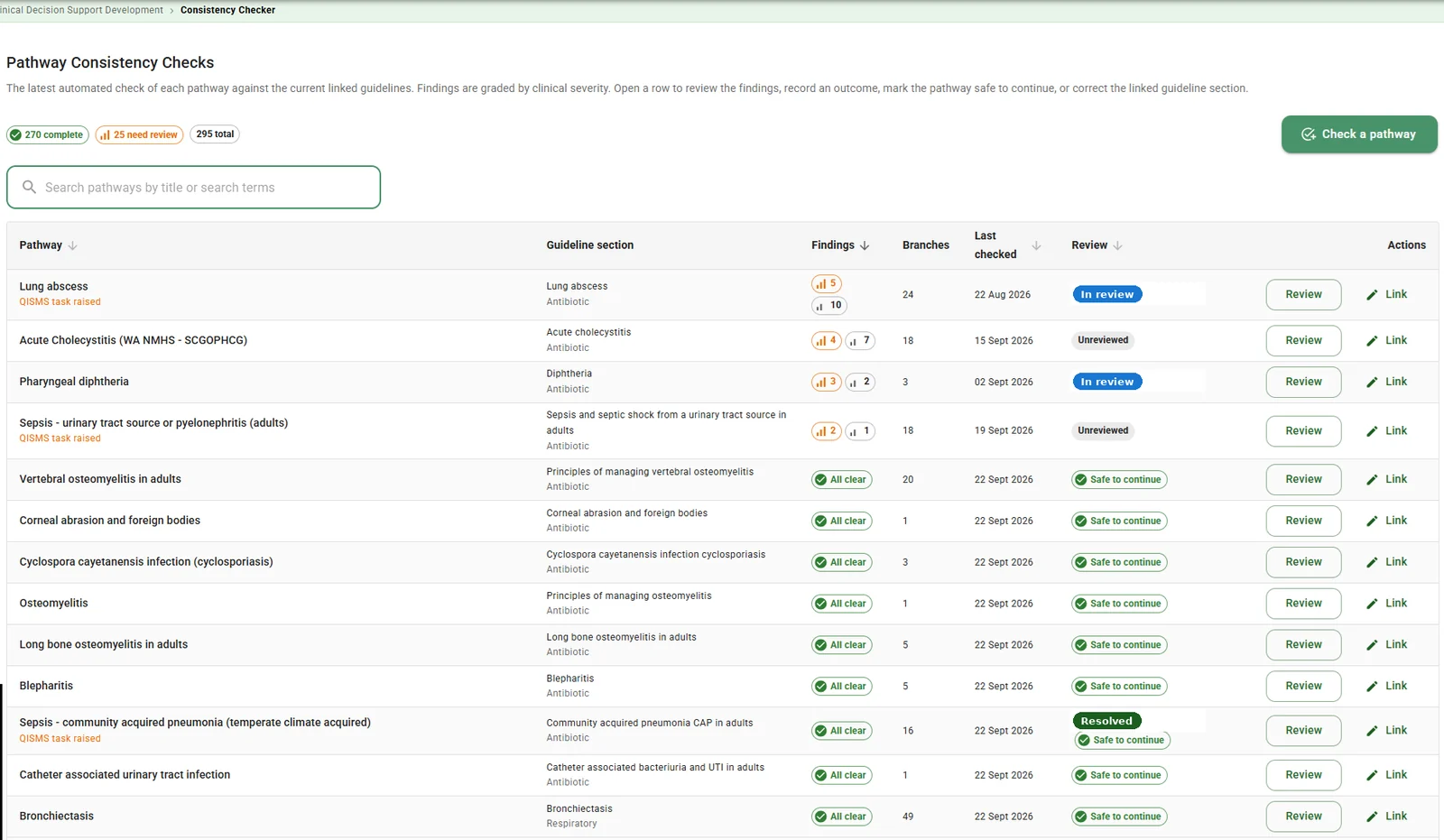Screen dimensions: 1444x840
Task: Click All clear badge for Osteomyelitis row
Action: [x=841, y=604]
